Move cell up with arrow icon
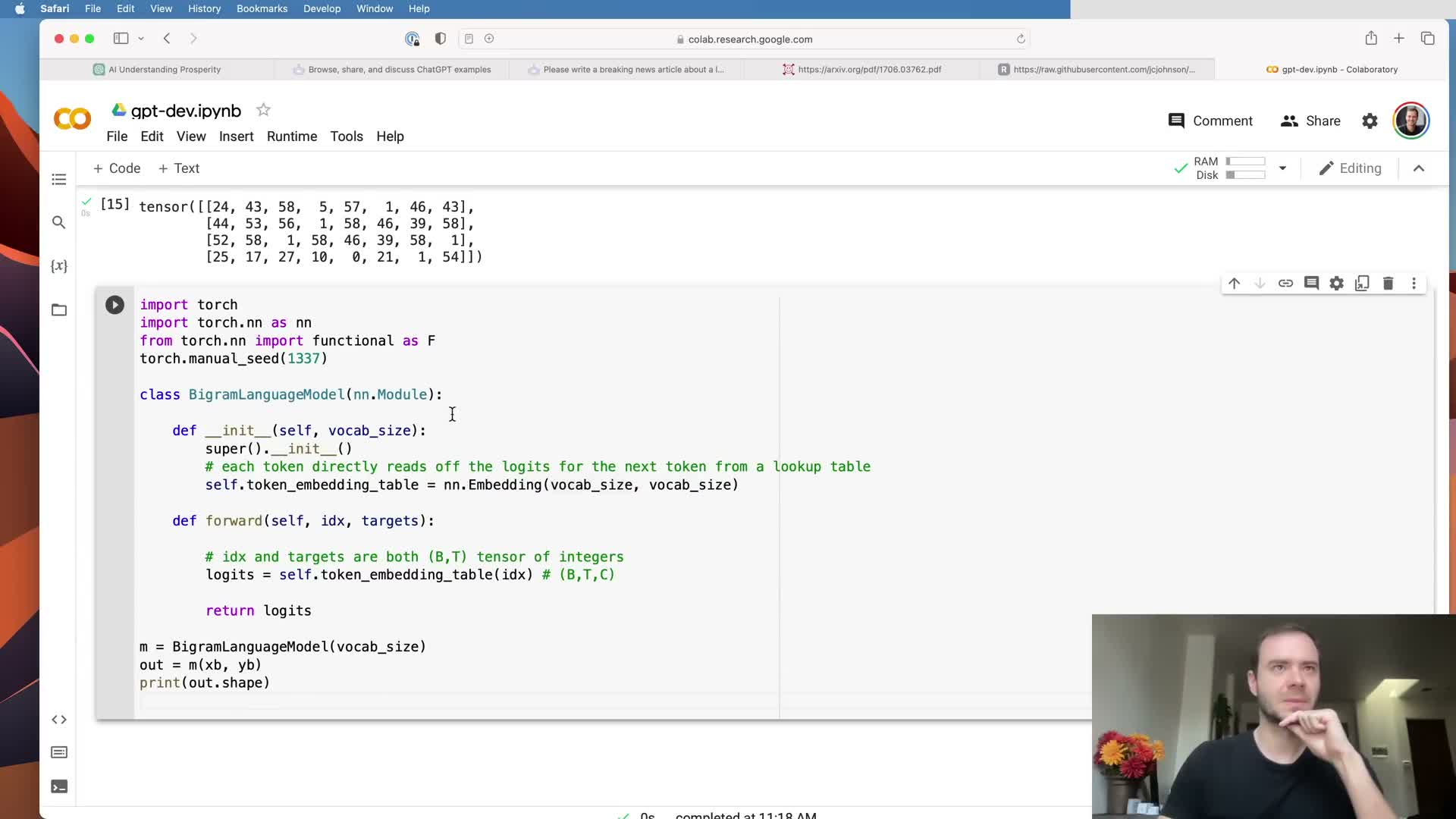Screen dimensions: 1456x819 (x=1235, y=284)
